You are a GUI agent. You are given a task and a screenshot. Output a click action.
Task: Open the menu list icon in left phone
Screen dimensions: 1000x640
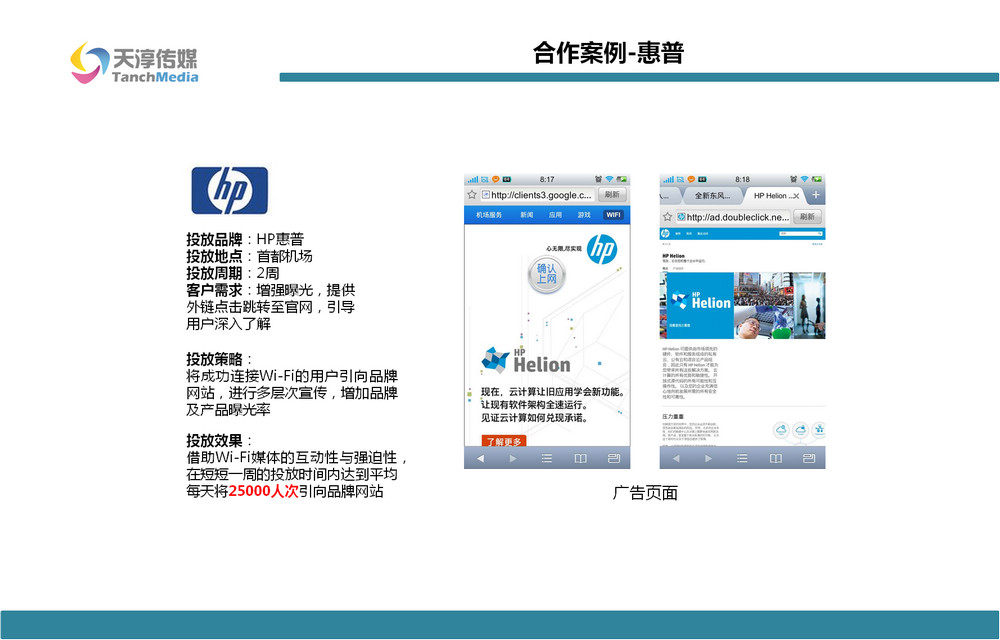pos(547,458)
